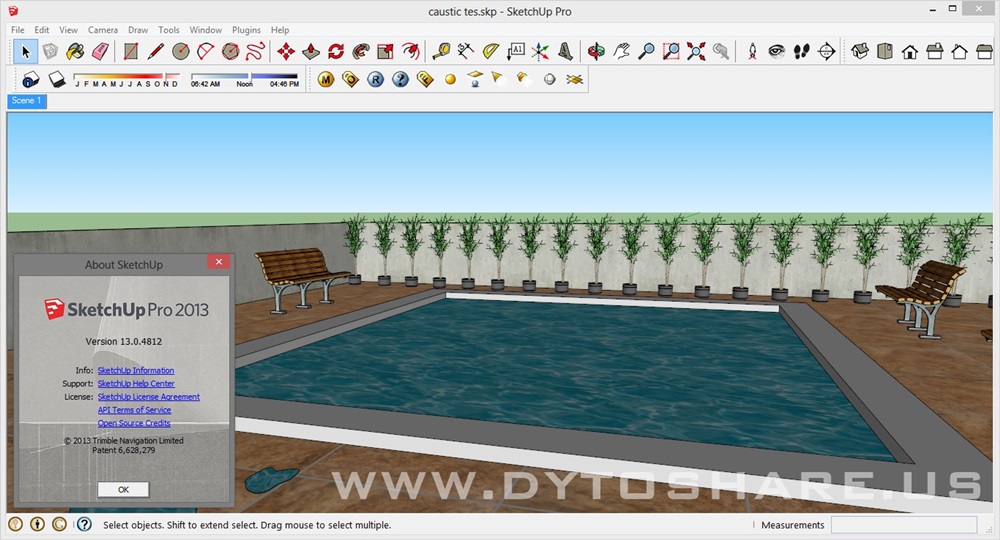Close the About SketchUp dialog
Image resolution: width=1000 pixels, height=540 pixels.
218,261
